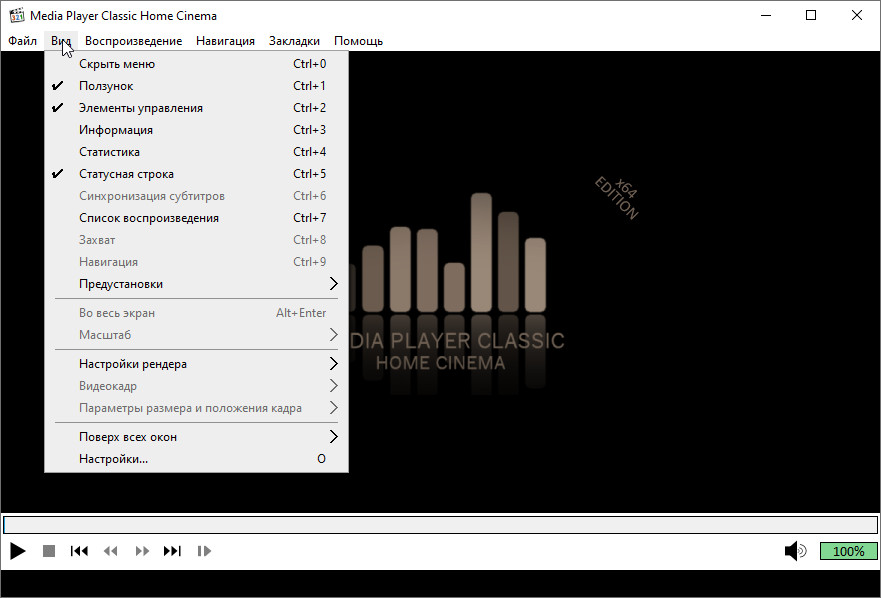This screenshot has height=598, width=881.
Task: Uncheck the Ползунок menu option
Action: [106, 86]
